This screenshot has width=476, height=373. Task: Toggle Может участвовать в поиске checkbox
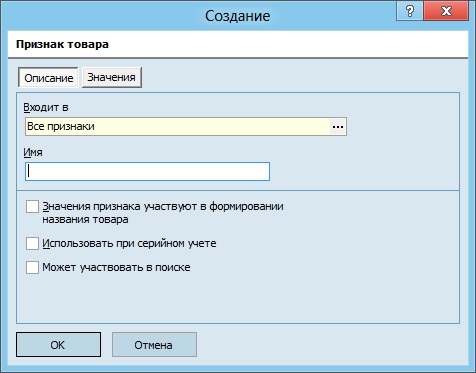click(x=32, y=267)
